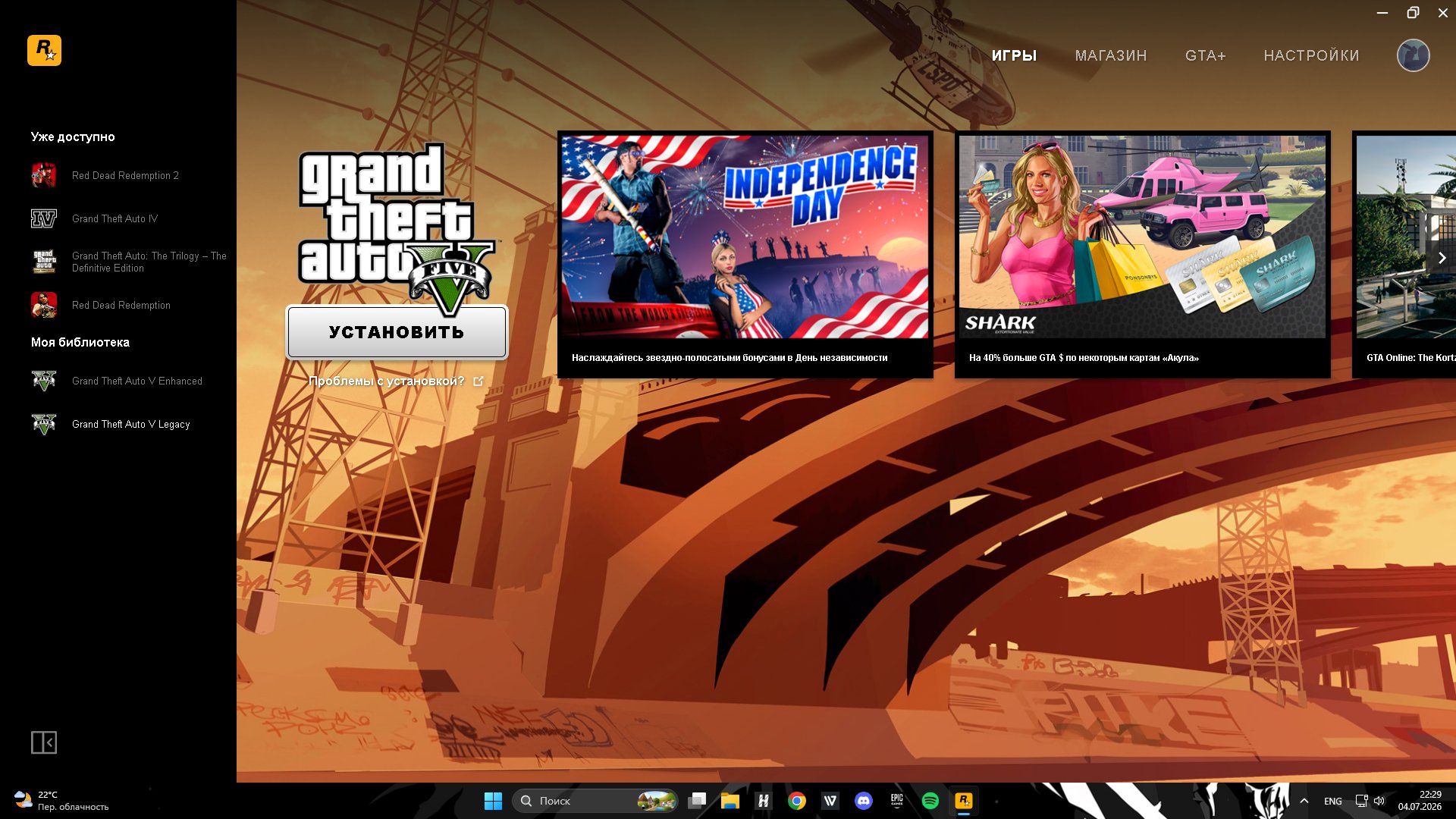This screenshot has width=1456, height=819.
Task: Click the GTA V Enhanced icon
Action: click(x=44, y=381)
